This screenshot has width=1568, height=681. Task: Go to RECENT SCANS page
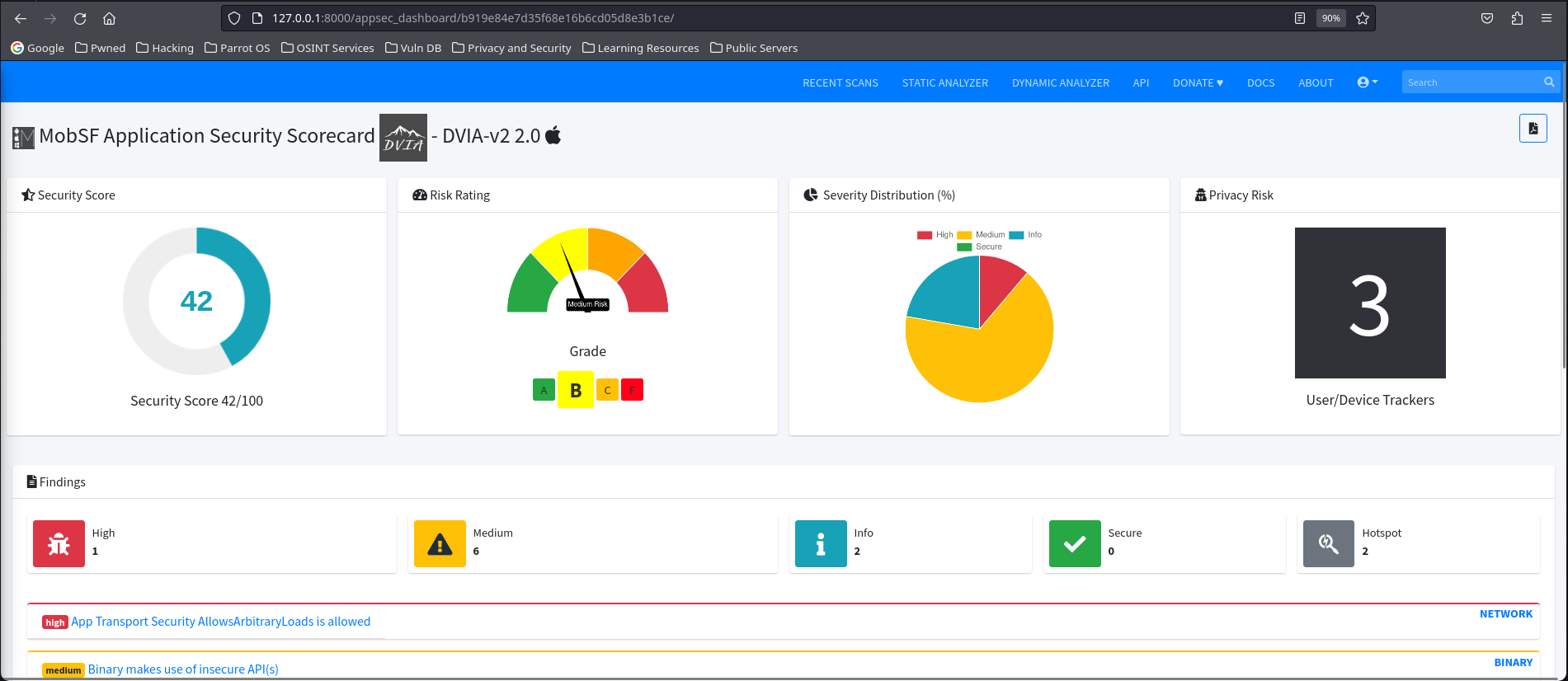coord(841,82)
